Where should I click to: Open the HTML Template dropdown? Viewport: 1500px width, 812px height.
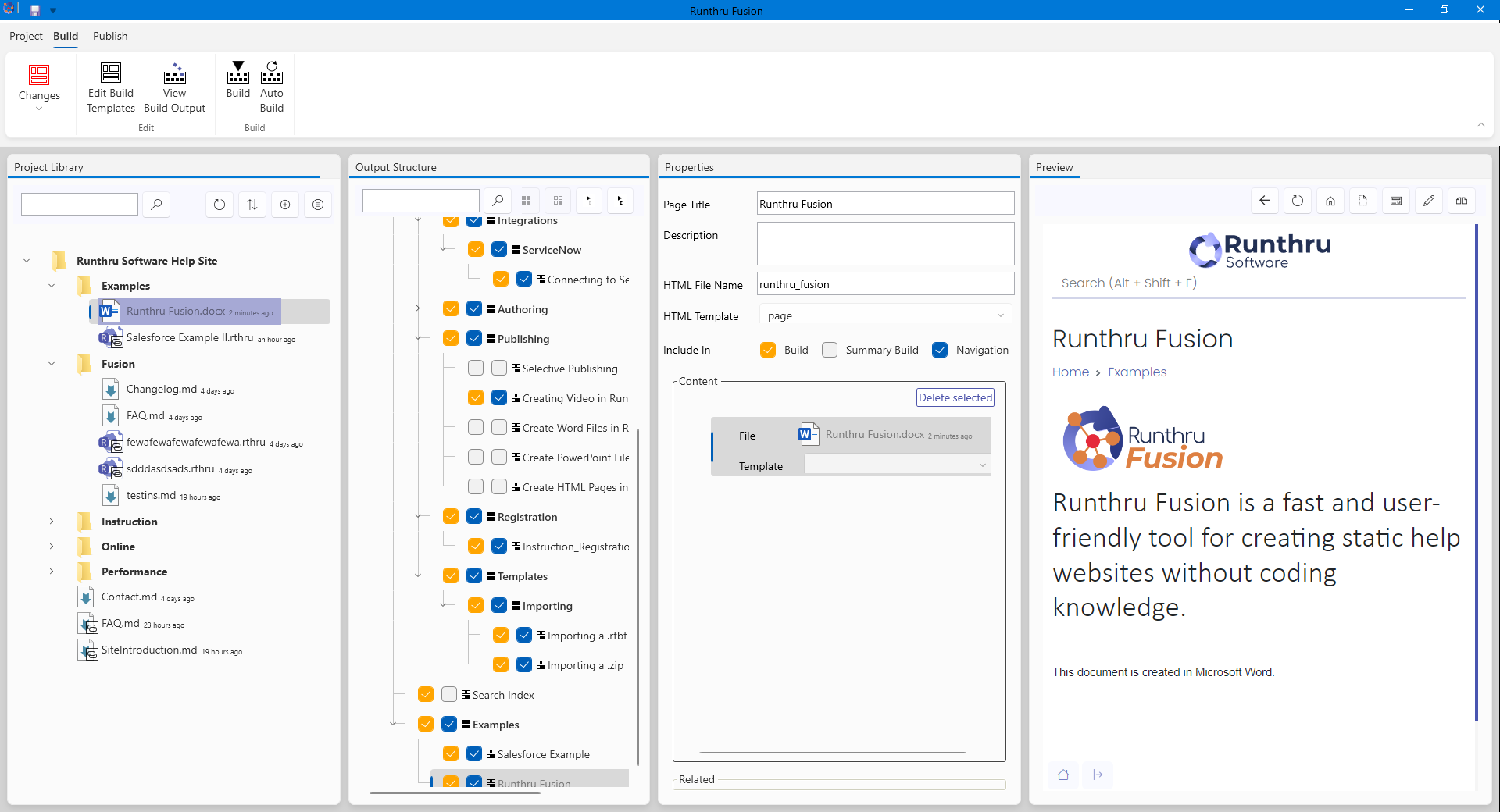(x=885, y=315)
